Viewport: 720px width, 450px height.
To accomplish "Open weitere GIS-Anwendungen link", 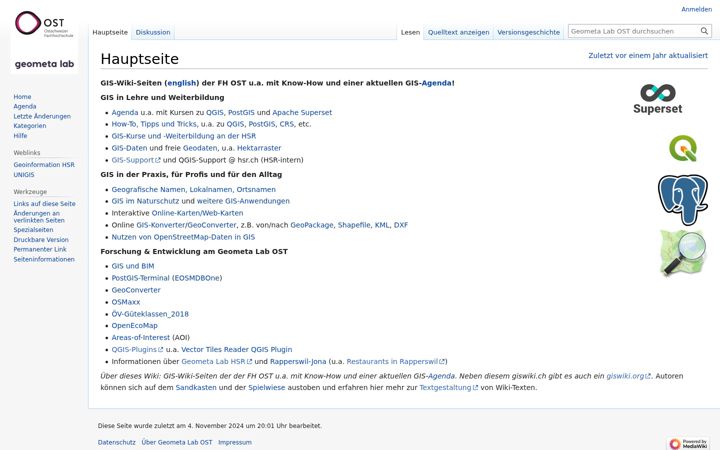I will pos(243,201).
